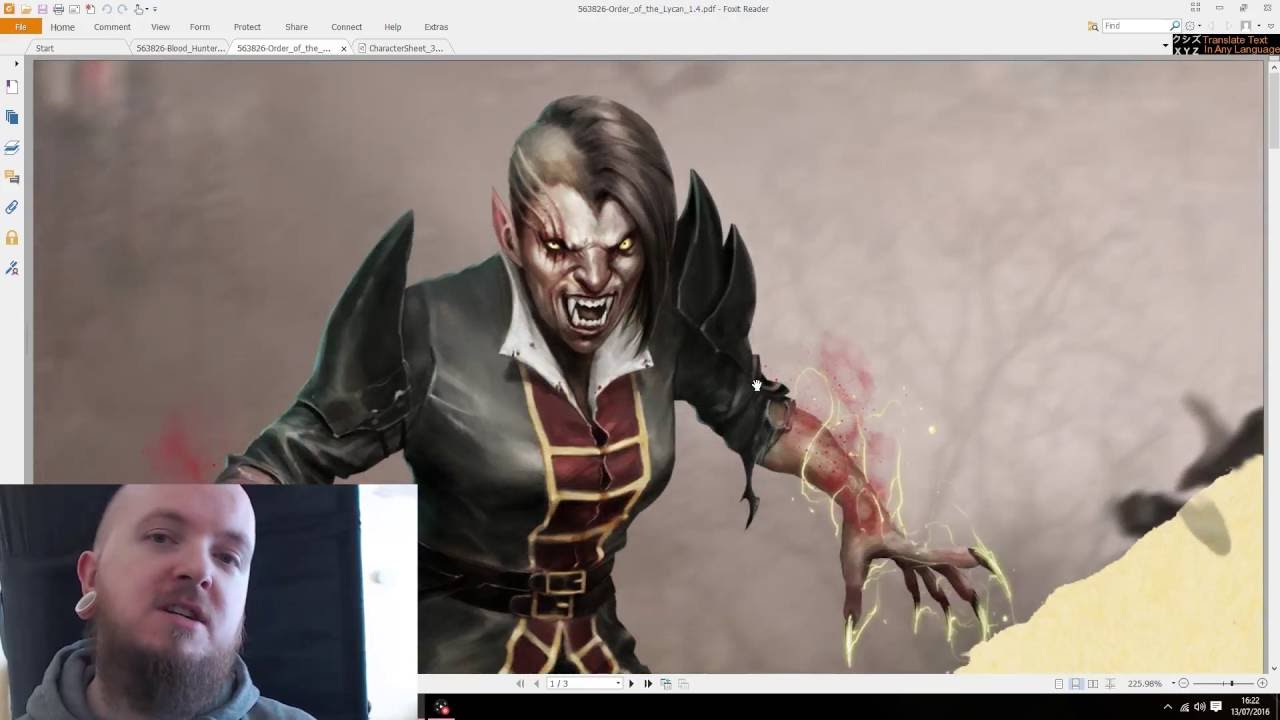Image resolution: width=1280 pixels, height=720 pixels.
Task: Click the Open folder icon in quick access toolbar
Action: tap(26, 9)
